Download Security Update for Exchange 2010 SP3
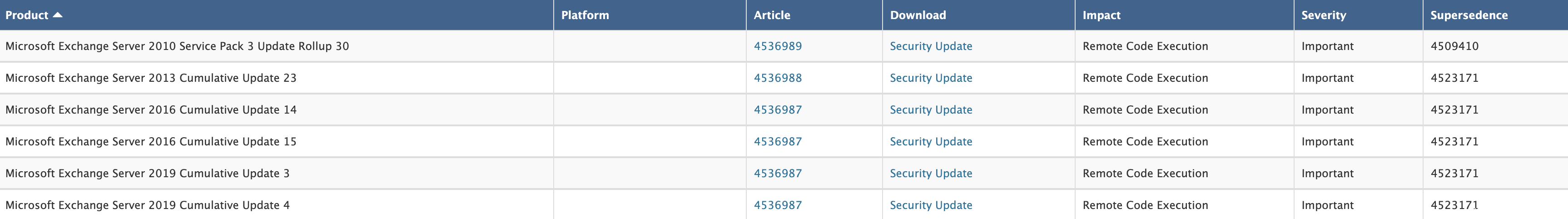The image size is (1568, 219). [931, 46]
